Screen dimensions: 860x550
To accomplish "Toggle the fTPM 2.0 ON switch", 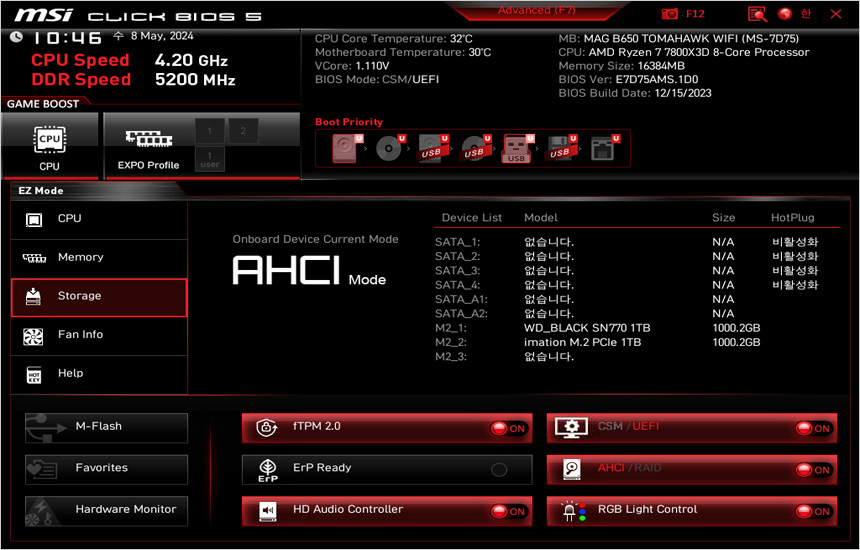I will pyautogui.click(x=508, y=428).
